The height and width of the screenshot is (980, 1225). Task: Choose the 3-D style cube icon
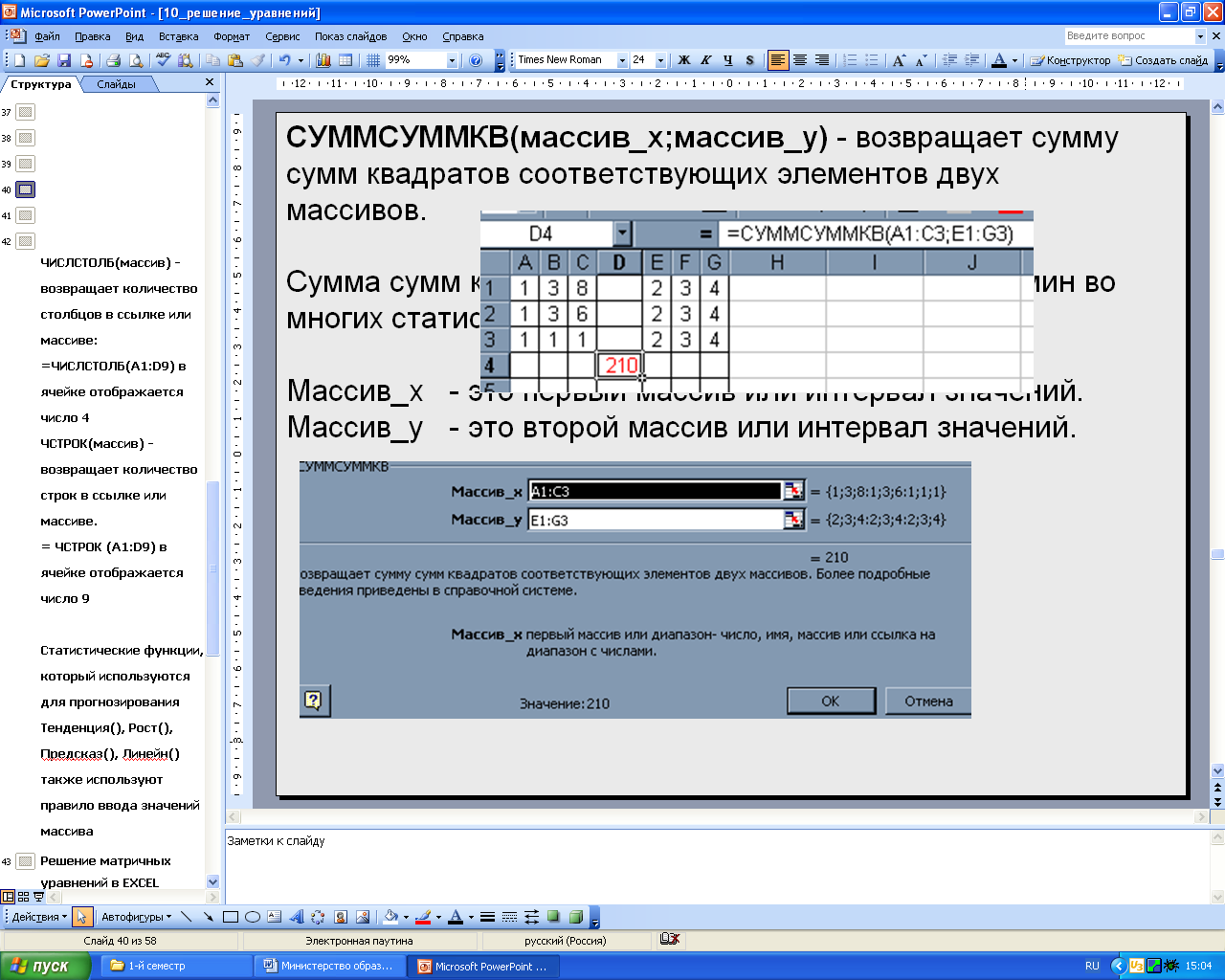[575, 917]
